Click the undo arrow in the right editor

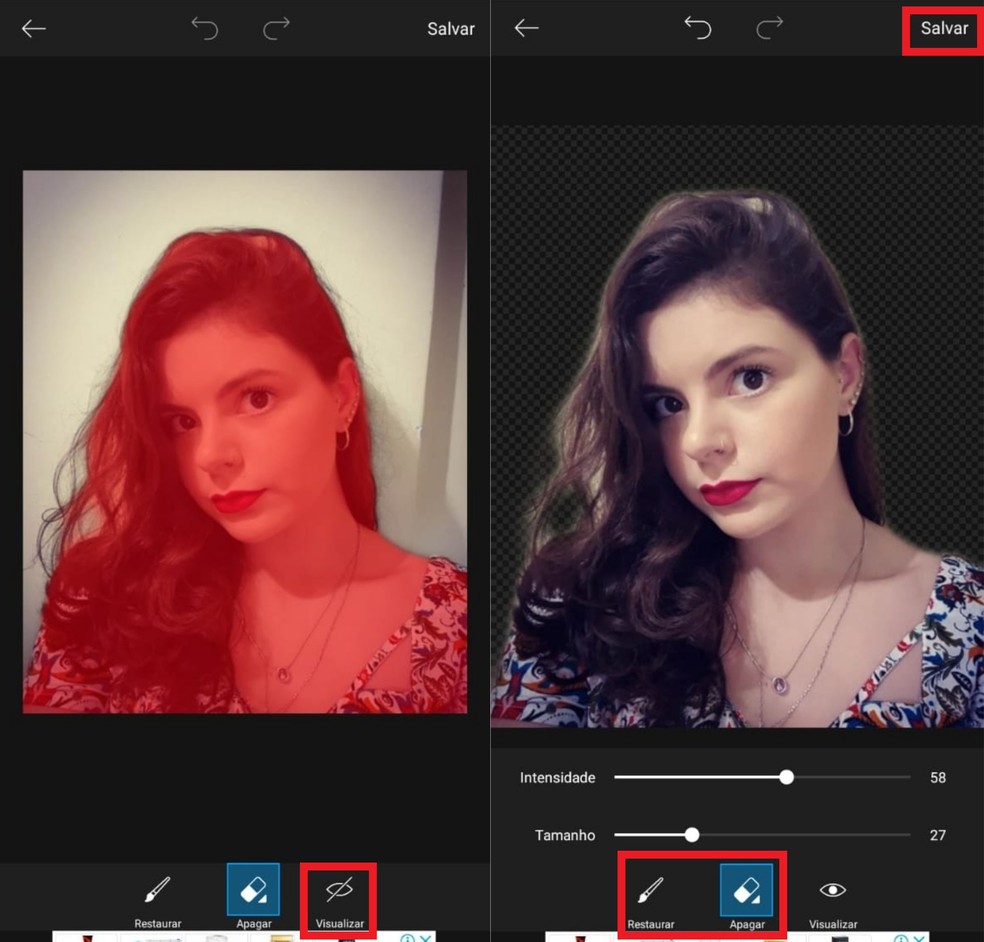(x=697, y=28)
